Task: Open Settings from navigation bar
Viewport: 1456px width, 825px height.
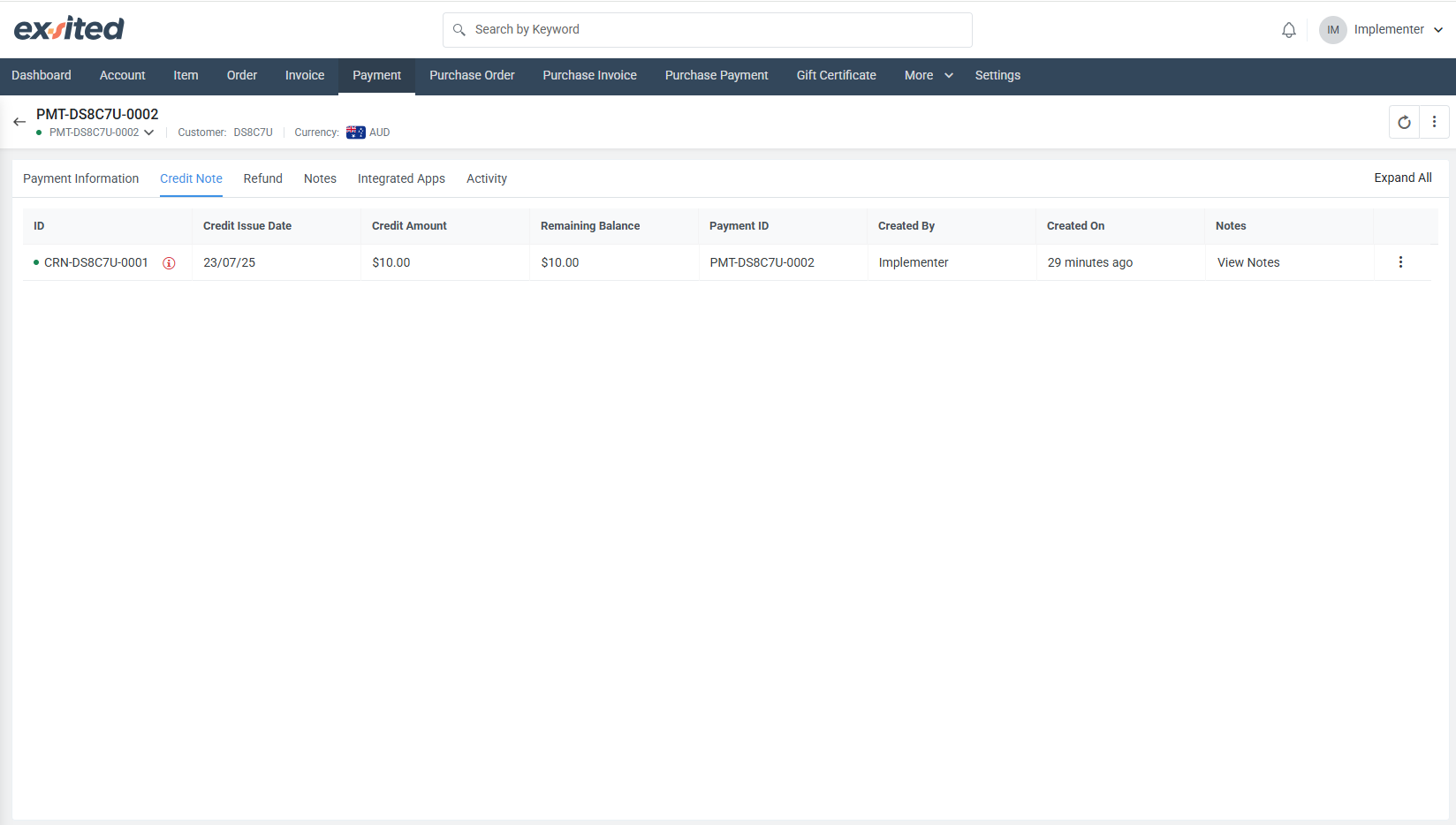Action: click(997, 76)
